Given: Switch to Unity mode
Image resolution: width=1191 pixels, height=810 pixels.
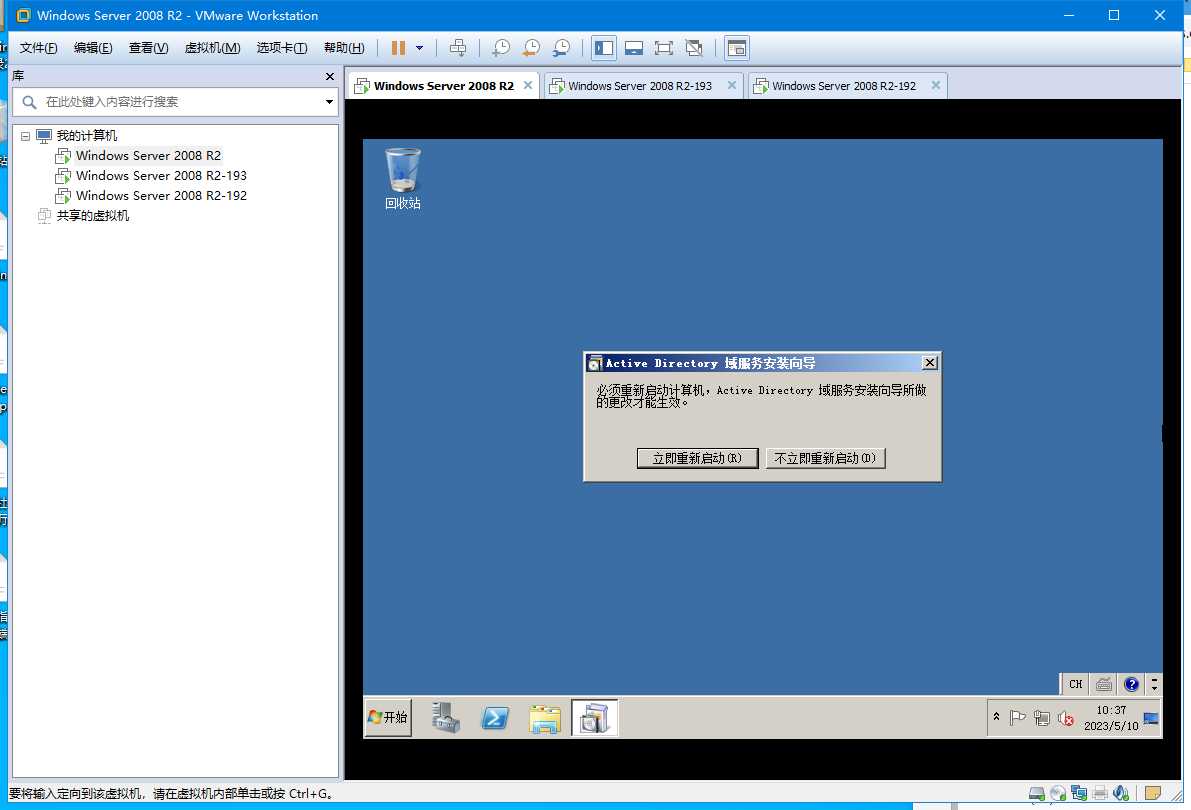Looking at the screenshot, I should 693,48.
